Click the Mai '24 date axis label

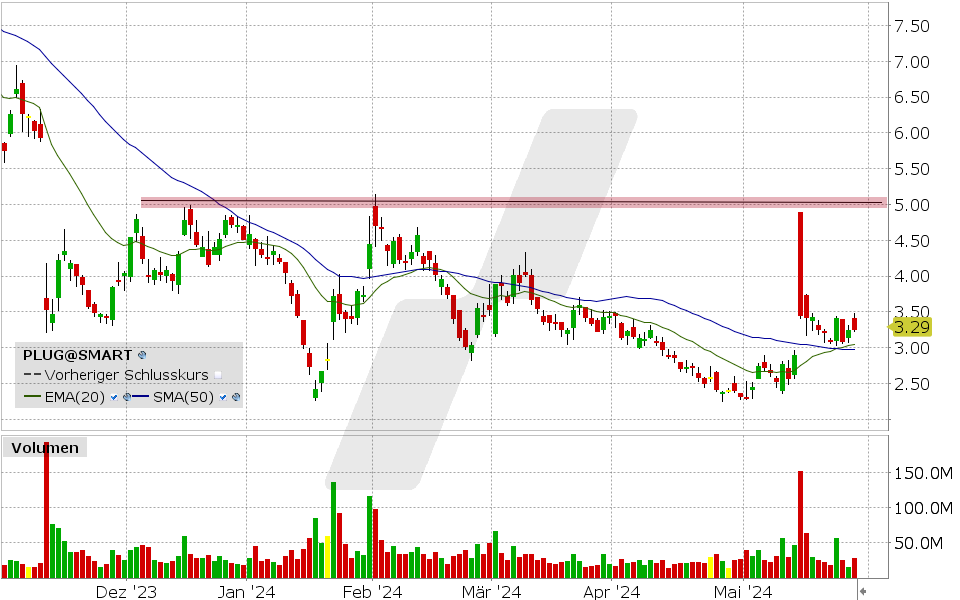pyautogui.click(x=743, y=591)
